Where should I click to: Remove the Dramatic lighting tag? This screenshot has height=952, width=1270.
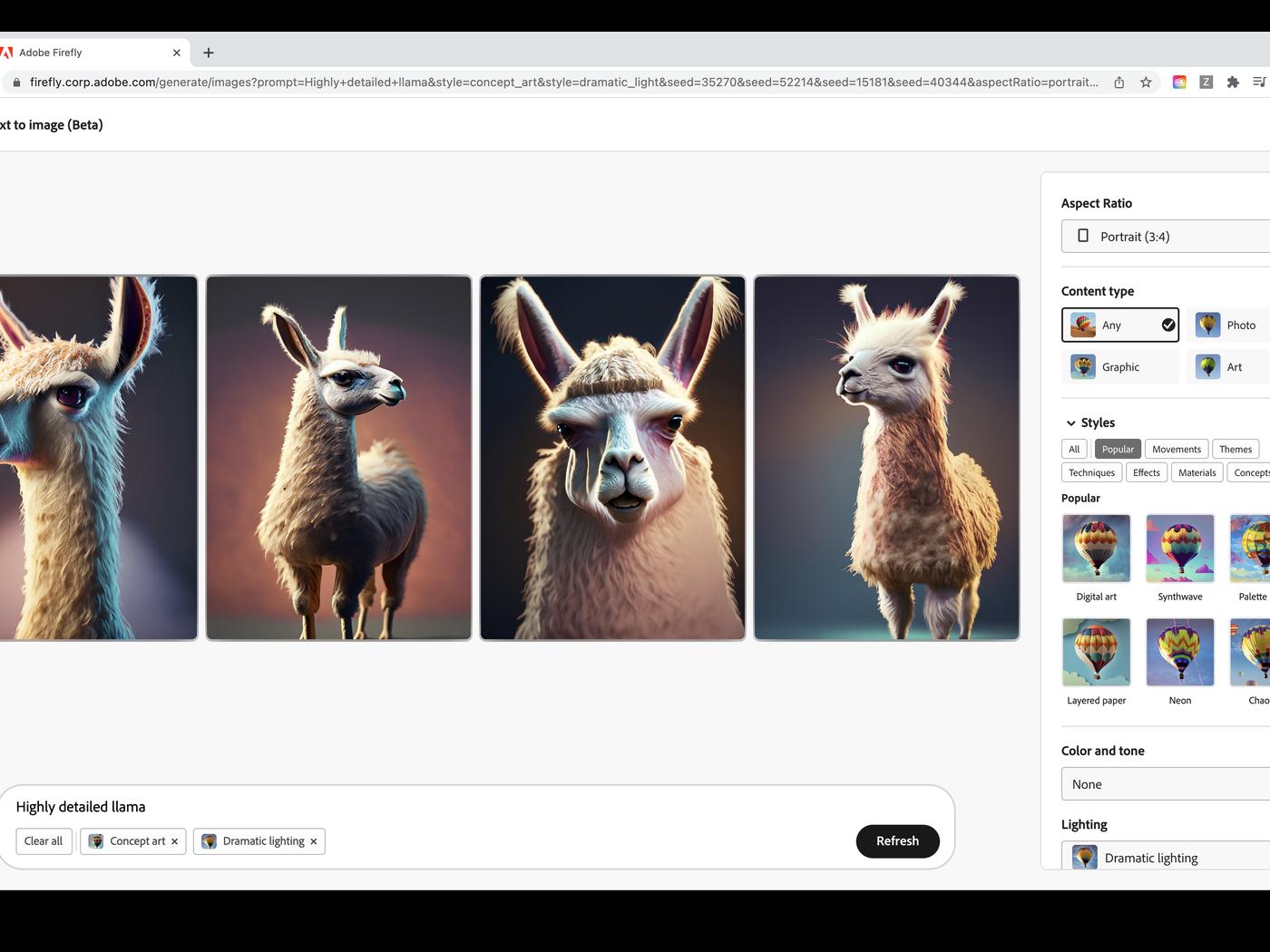click(x=314, y=841)
